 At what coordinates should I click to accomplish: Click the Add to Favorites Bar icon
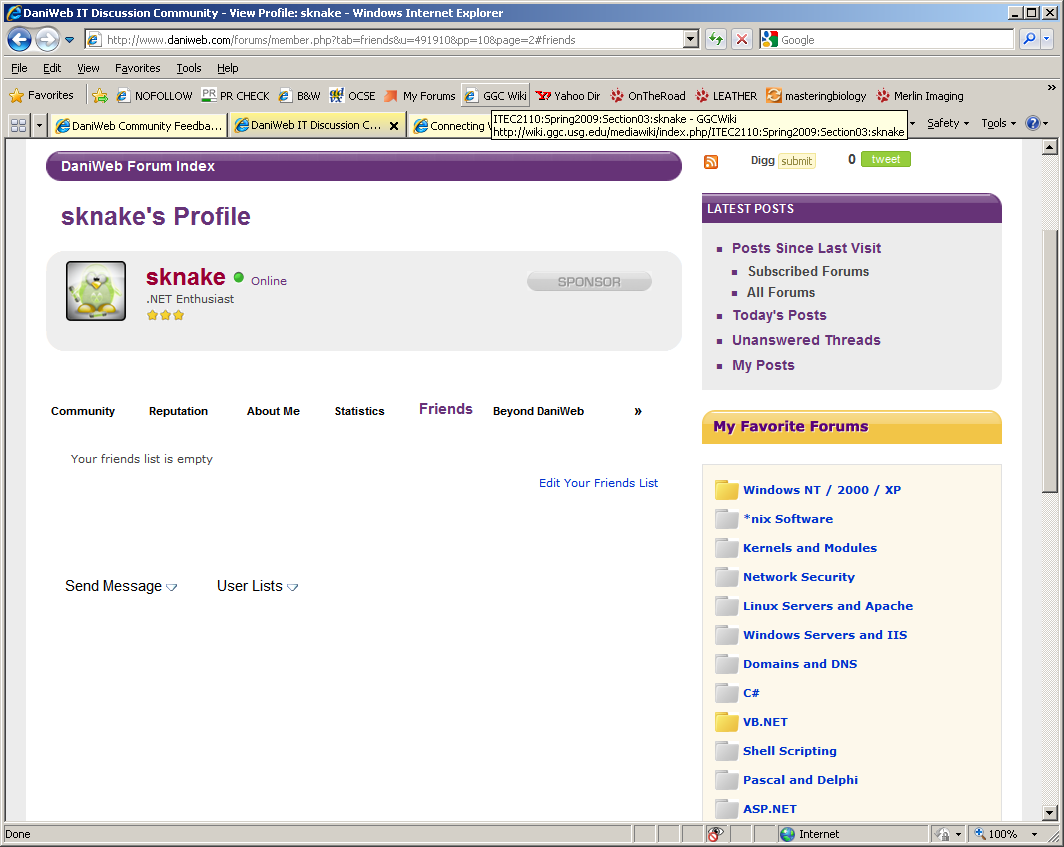pos(100,96)
